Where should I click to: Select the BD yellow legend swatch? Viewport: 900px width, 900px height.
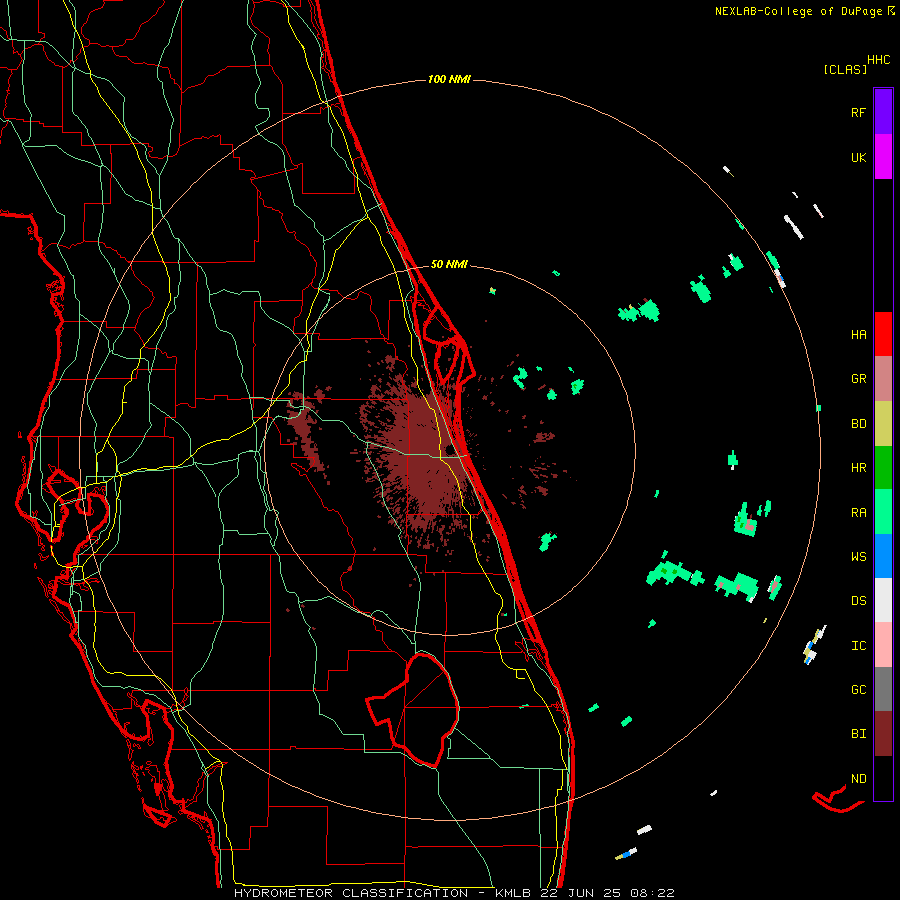pos(883,424)
